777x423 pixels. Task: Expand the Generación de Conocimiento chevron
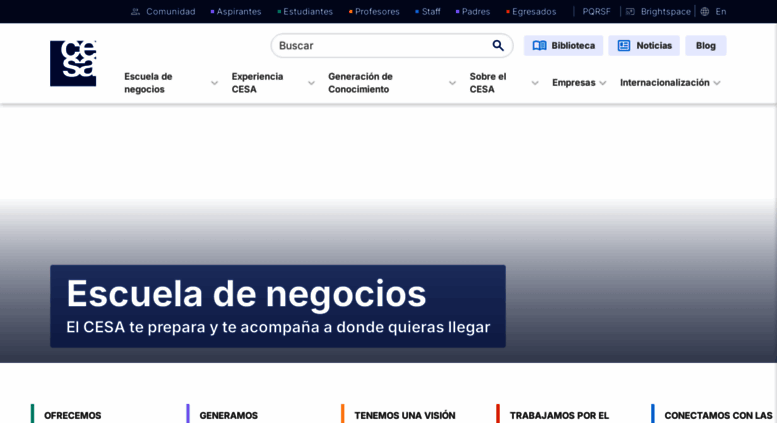click(452, 83)
